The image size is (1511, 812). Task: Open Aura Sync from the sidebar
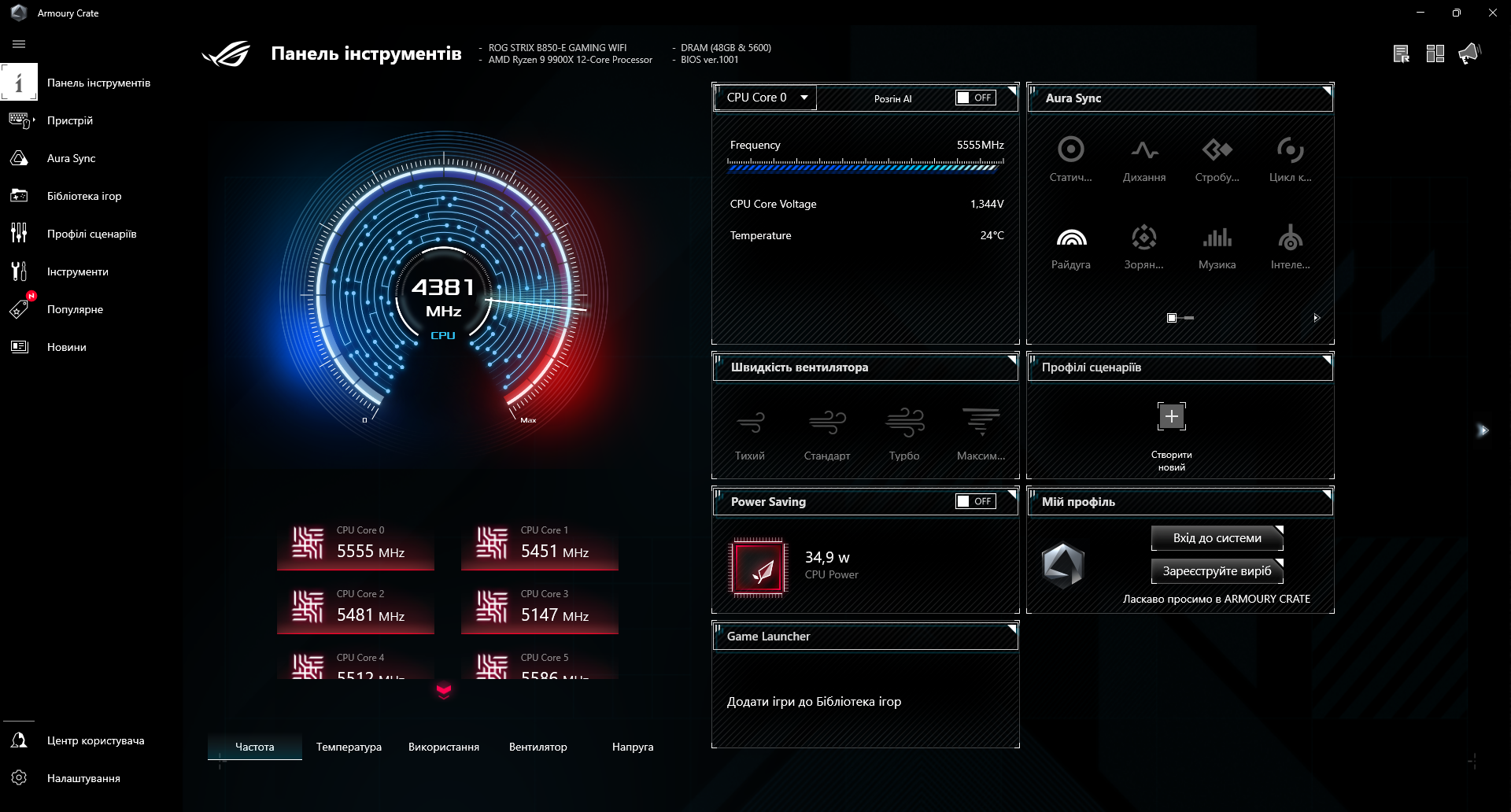pyautogui.click(x=71, y=157)
